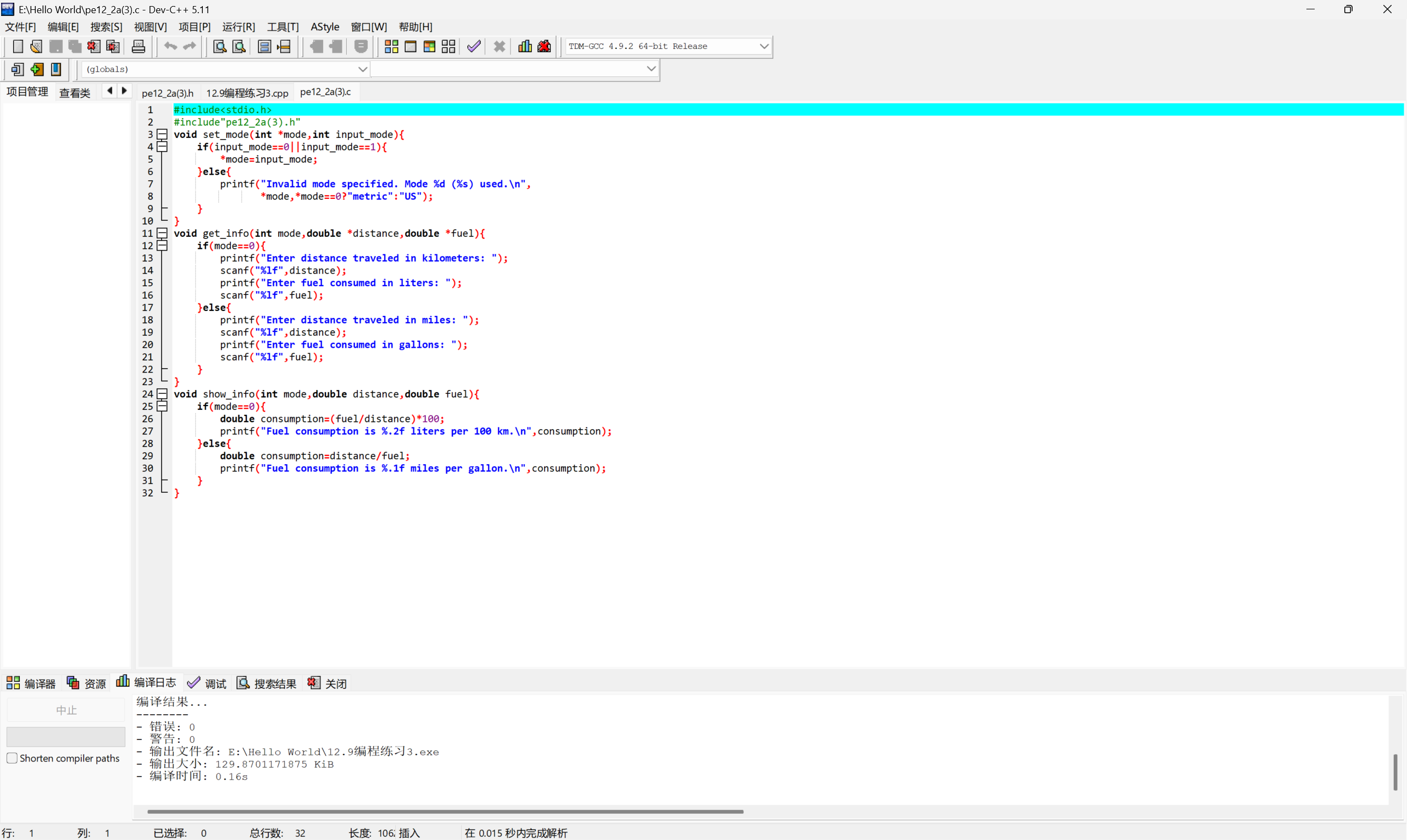
Task: Enable Shorten compiler paths checkbox
Action: tap(12, 758)
